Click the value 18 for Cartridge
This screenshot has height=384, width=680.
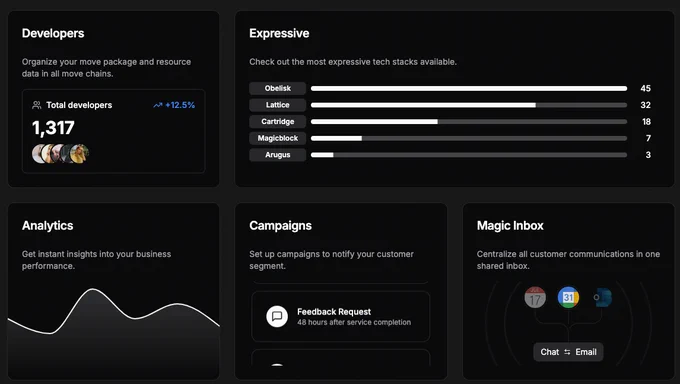646,121
